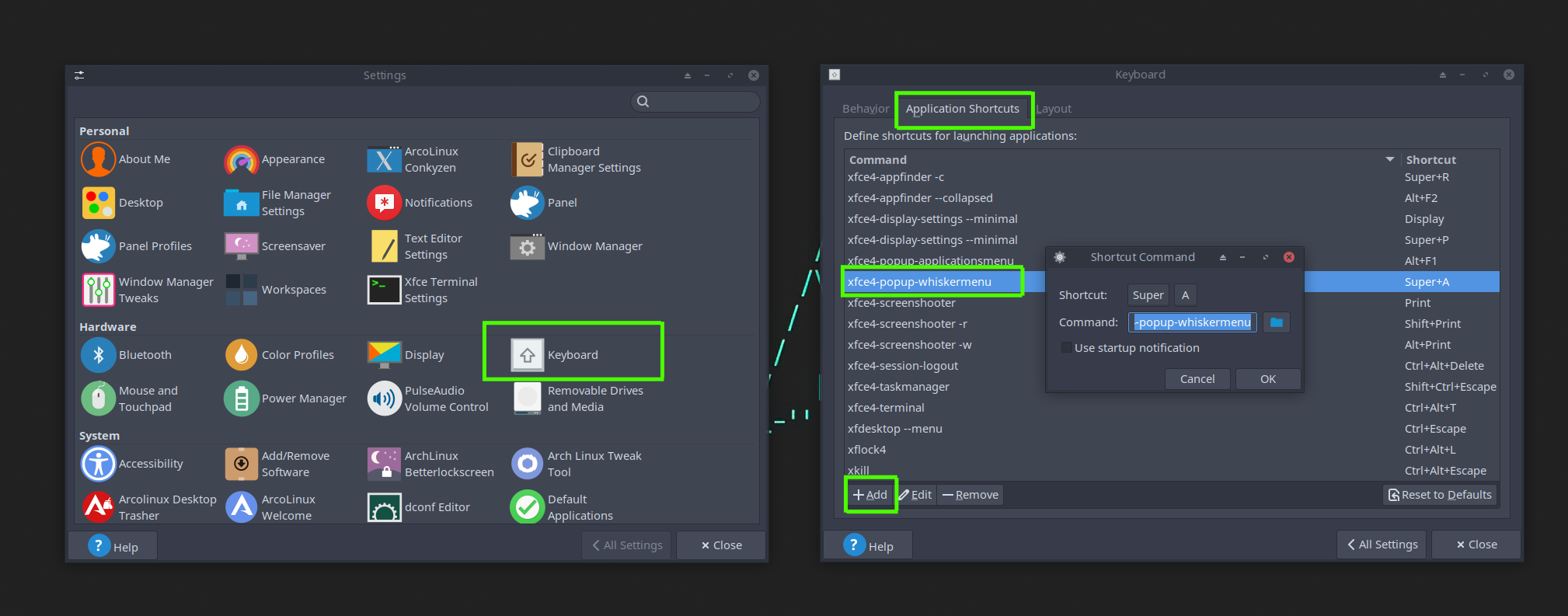
Task: Select xfce4-popup-whiskermenu row
Action: coord(1172,282)
